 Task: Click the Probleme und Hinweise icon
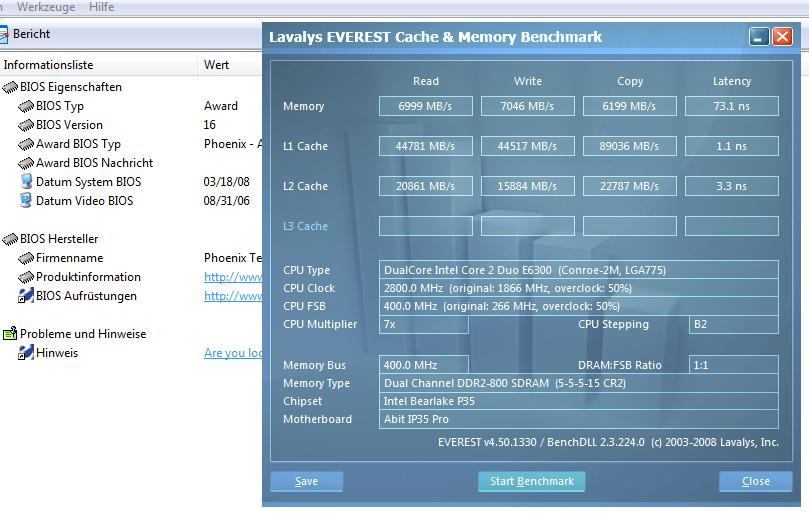10,334
